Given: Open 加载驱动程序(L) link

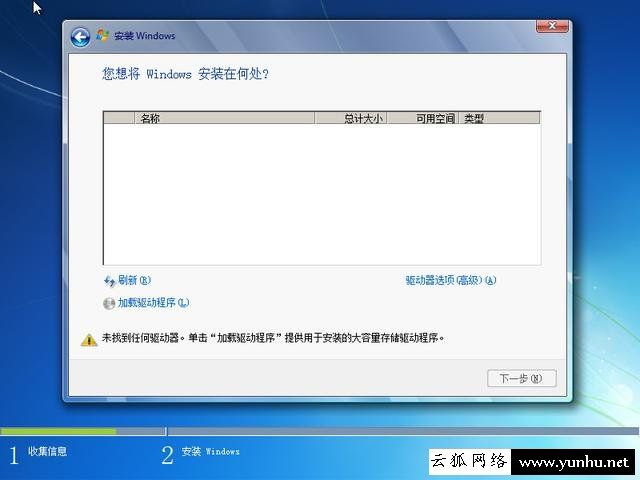Looking at the screenshot, I should [x=153, y=302].
